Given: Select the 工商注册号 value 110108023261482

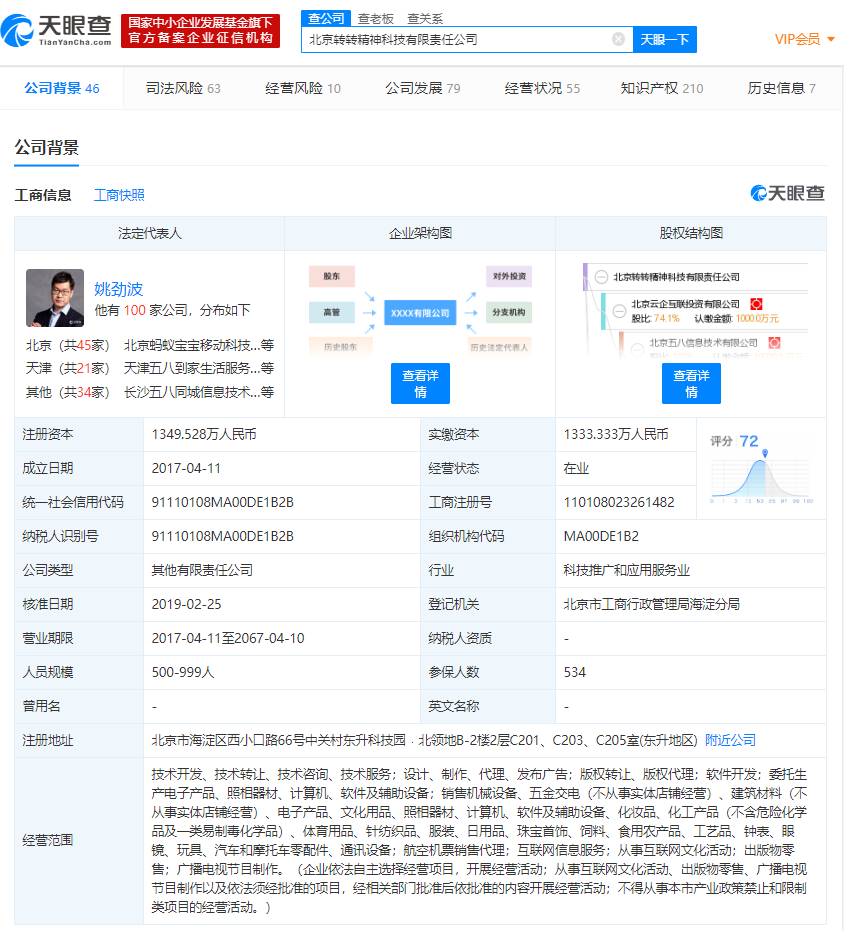Looking at the screenshot, I should click(x=619, y=502).
